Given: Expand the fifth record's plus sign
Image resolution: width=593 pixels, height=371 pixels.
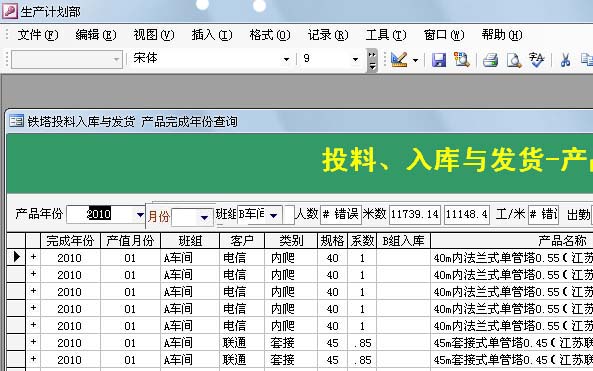Looking at the screenshot, I should [x=33, y=325].
